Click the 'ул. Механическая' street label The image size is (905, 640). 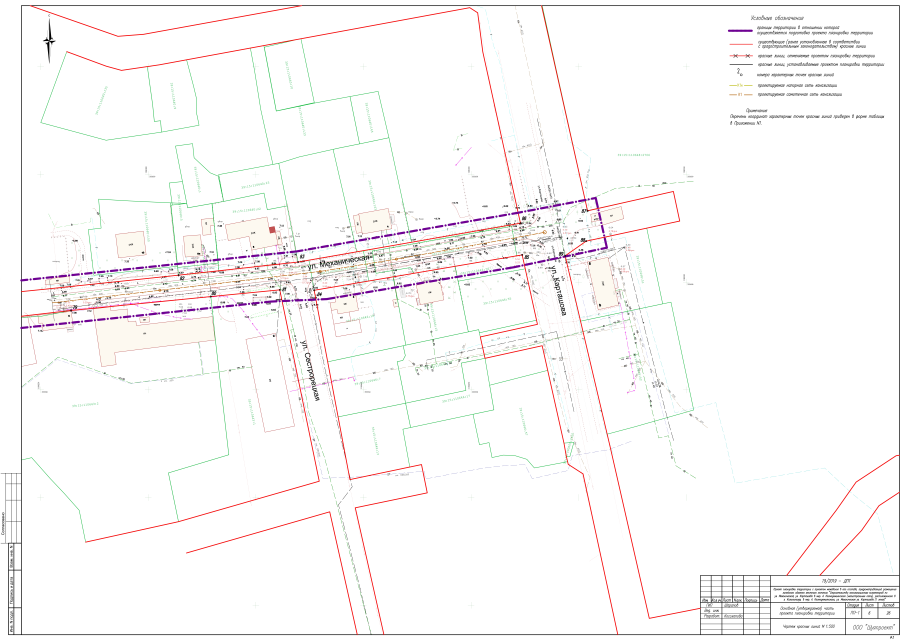tap(341, 263)
